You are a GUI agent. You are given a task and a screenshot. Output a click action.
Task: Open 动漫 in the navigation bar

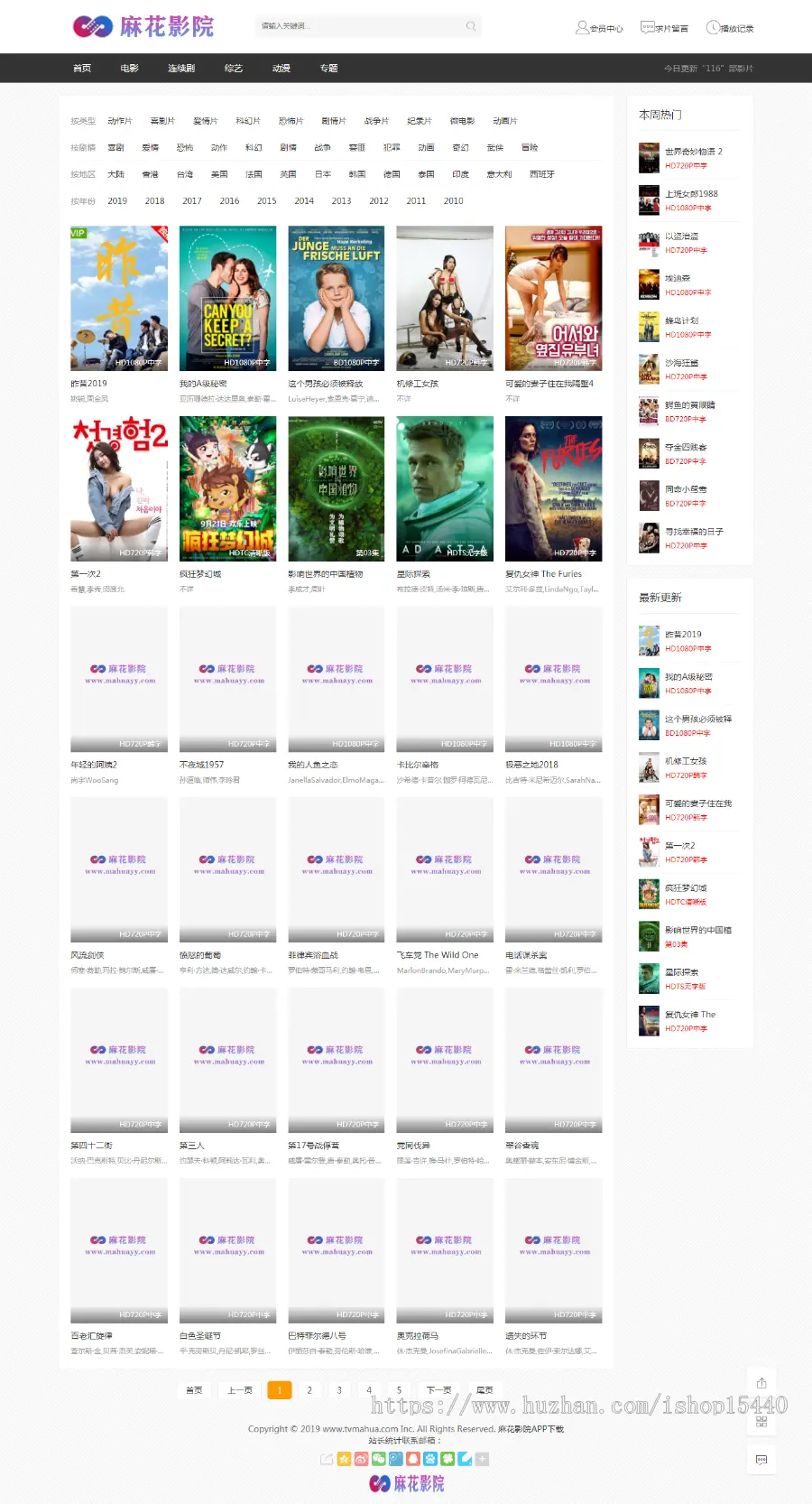click(281, 69)
